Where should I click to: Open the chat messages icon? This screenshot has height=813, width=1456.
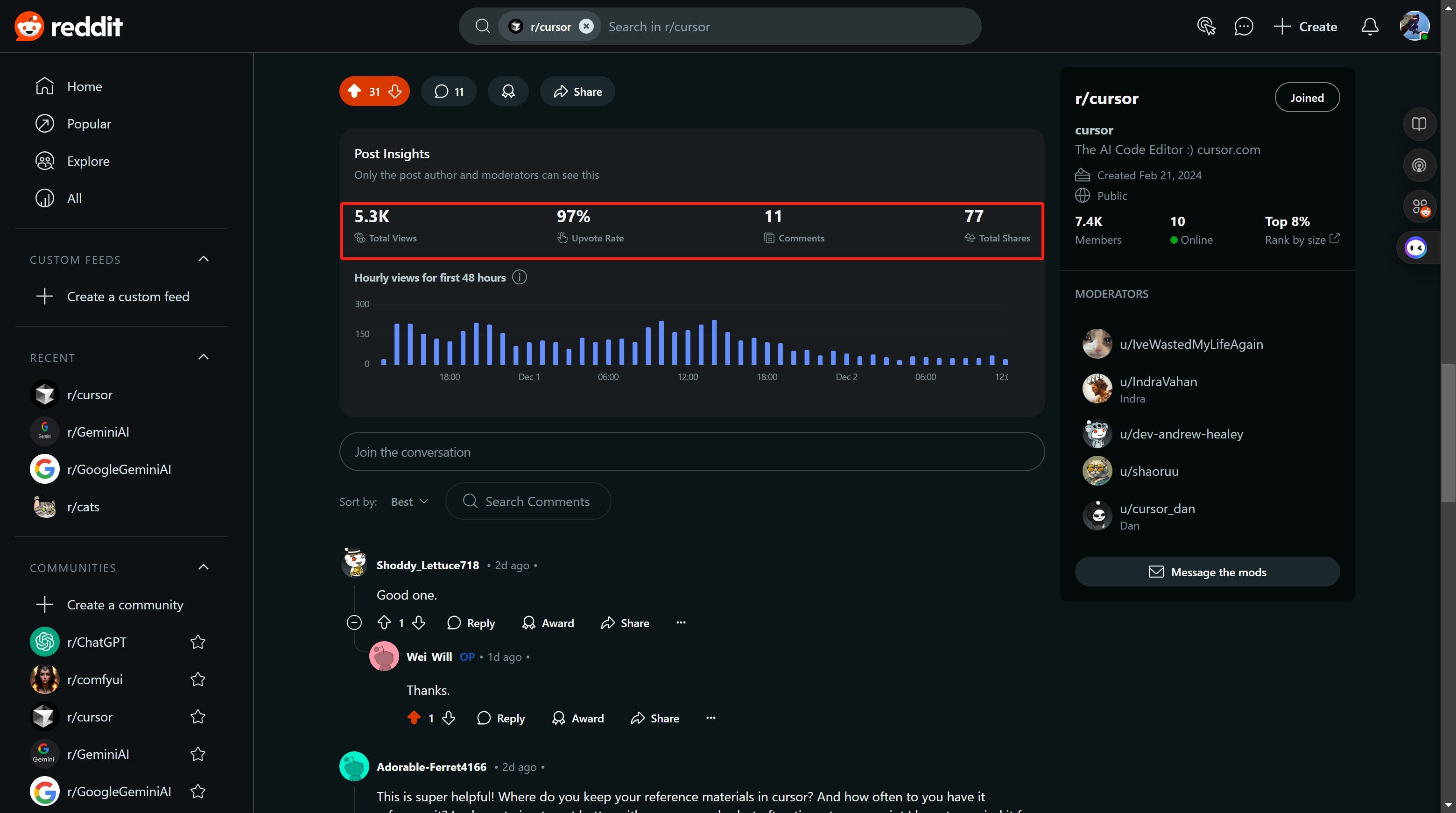click(x=1244, y=27)
